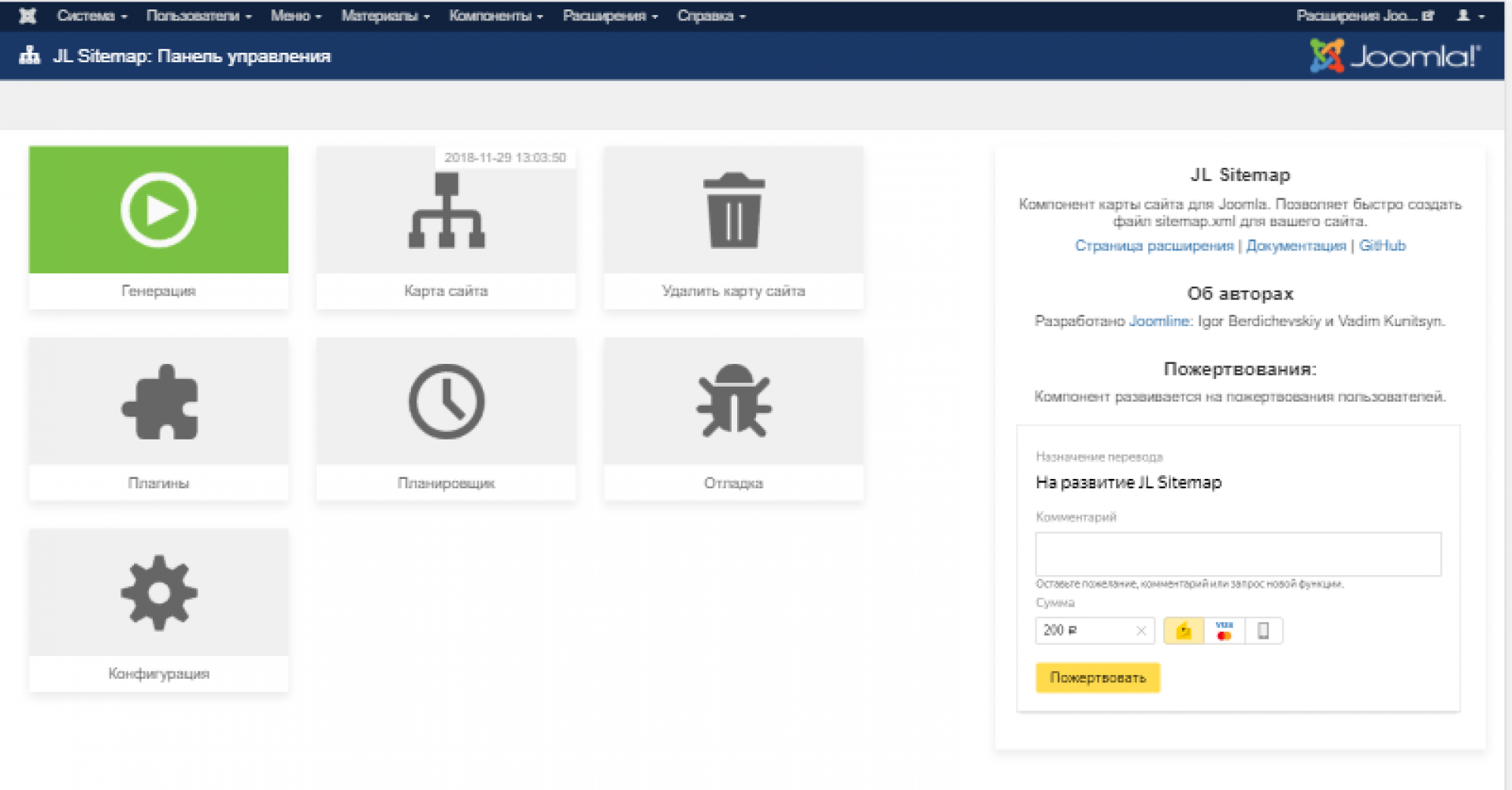Click the Joomla! logo in the header
Image resolution: width=1512 pixels, height=790 pixels.
pyautogui.click(x=1395, y=56)
